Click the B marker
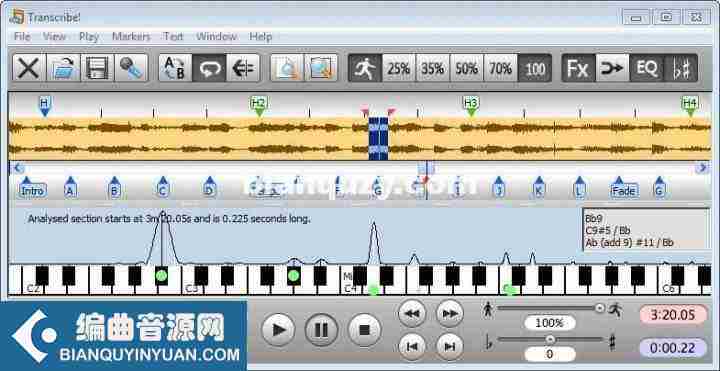Screen dimensions: 720x371 [x=114, y=188]
